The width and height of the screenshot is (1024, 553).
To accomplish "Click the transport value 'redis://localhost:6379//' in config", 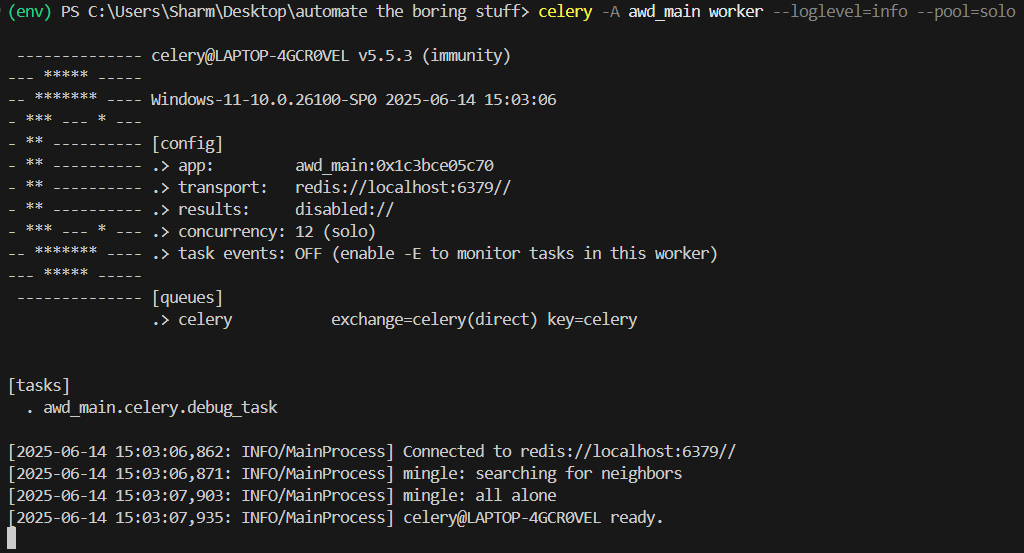I will (x=403, y=187).
